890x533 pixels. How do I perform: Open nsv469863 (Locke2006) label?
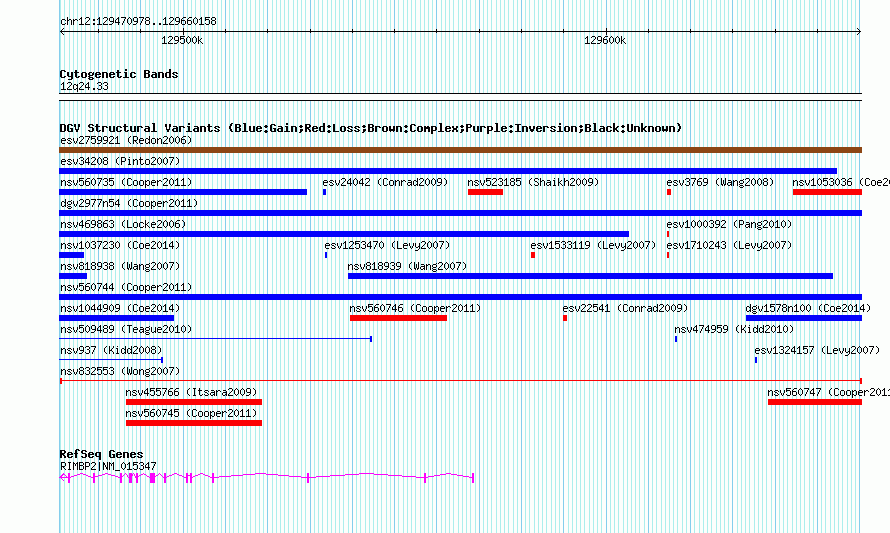click(x=123, y=224)
